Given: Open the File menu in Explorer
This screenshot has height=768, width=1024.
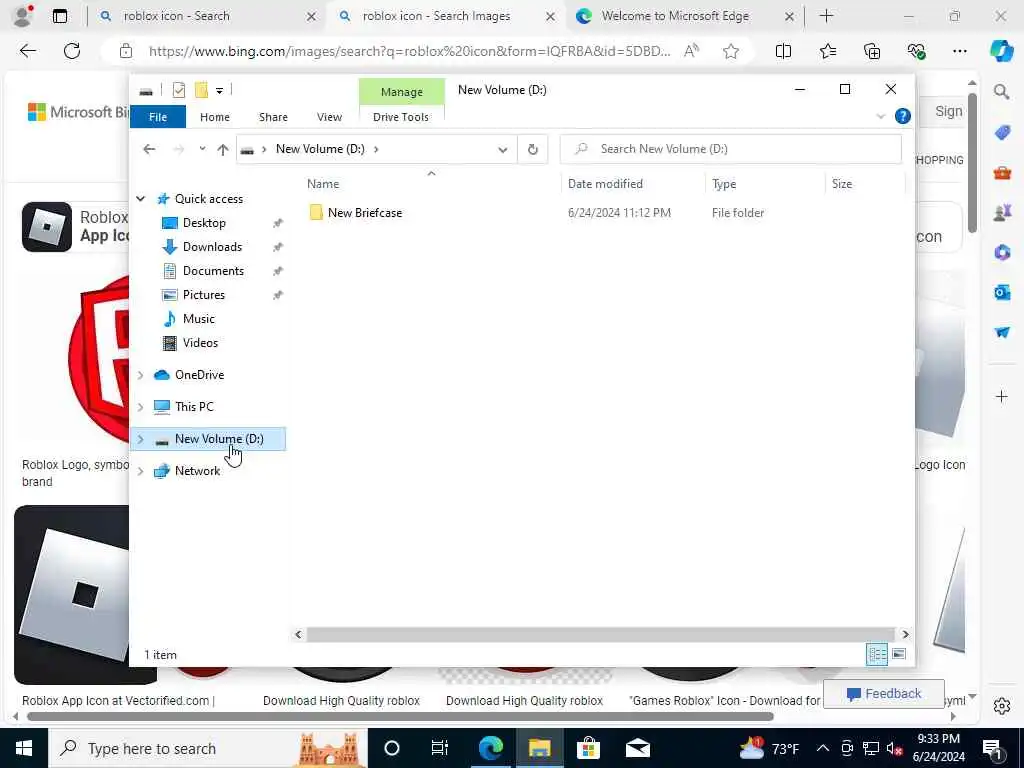Looking at the screenshot, I should [158, 117].
